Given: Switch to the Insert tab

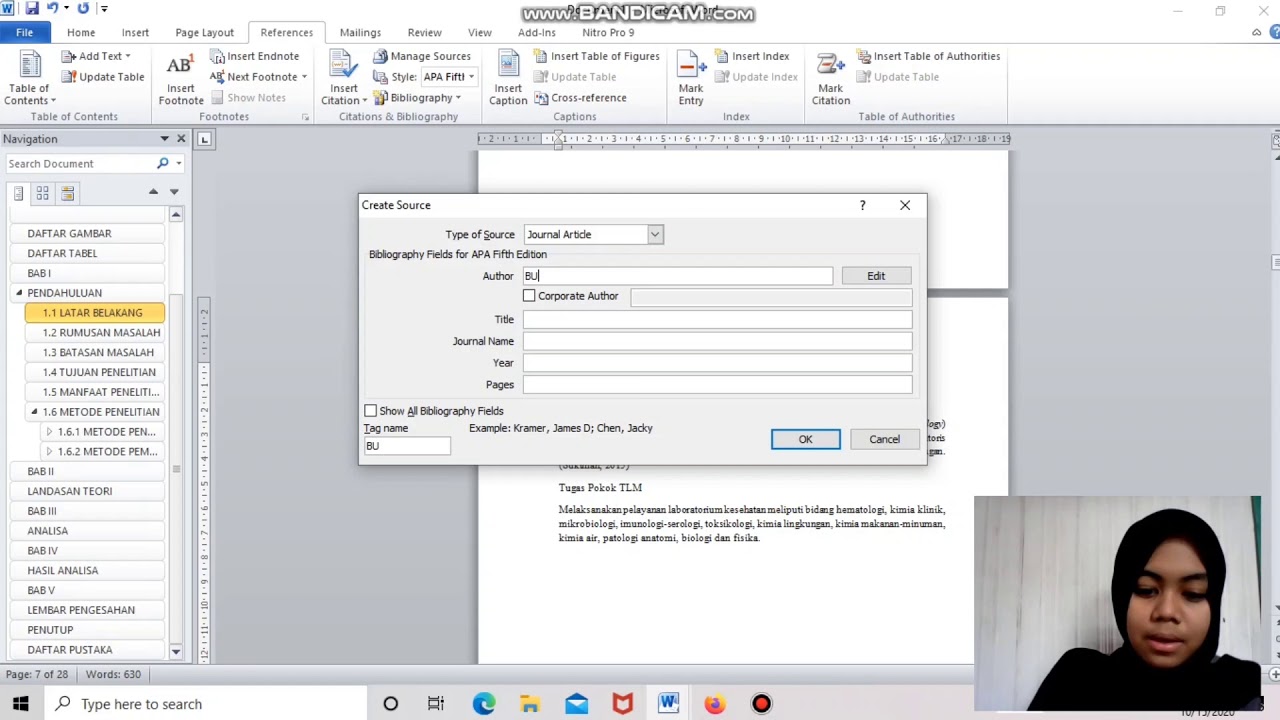Looking at the screenshot, I should (135, 32).
